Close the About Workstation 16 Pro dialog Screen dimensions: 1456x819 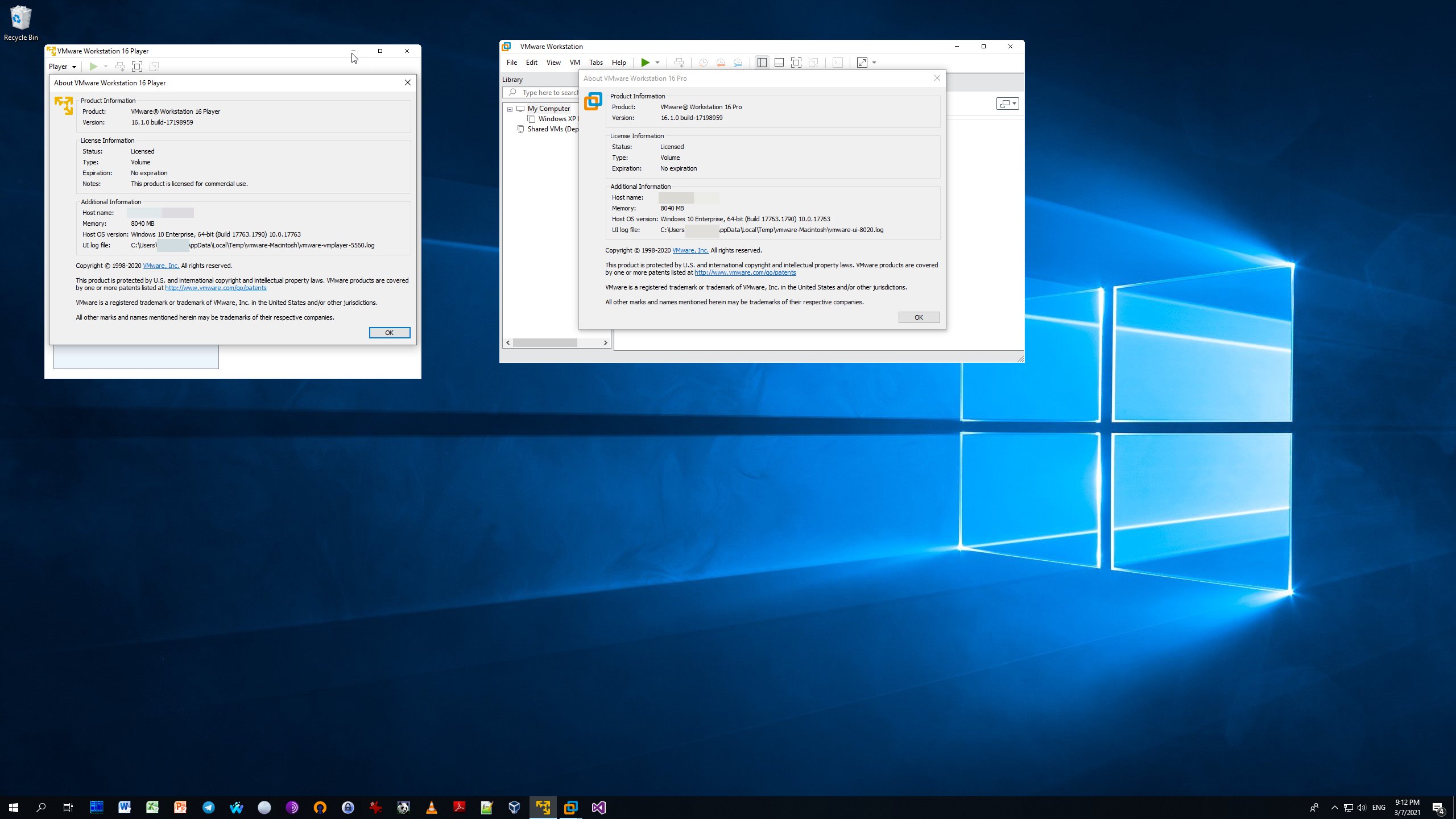937,78
